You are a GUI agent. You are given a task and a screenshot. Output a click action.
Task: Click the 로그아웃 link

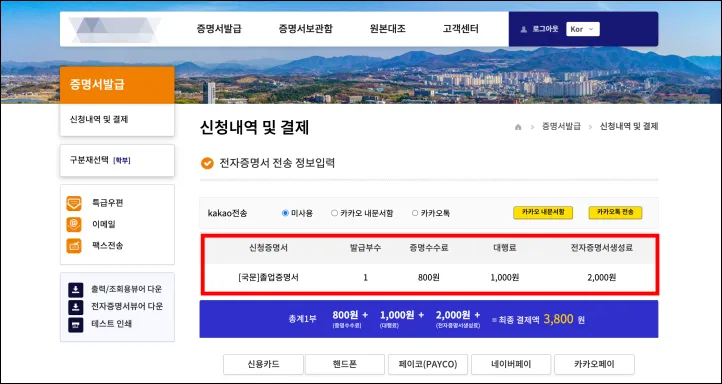click(545, 29)
